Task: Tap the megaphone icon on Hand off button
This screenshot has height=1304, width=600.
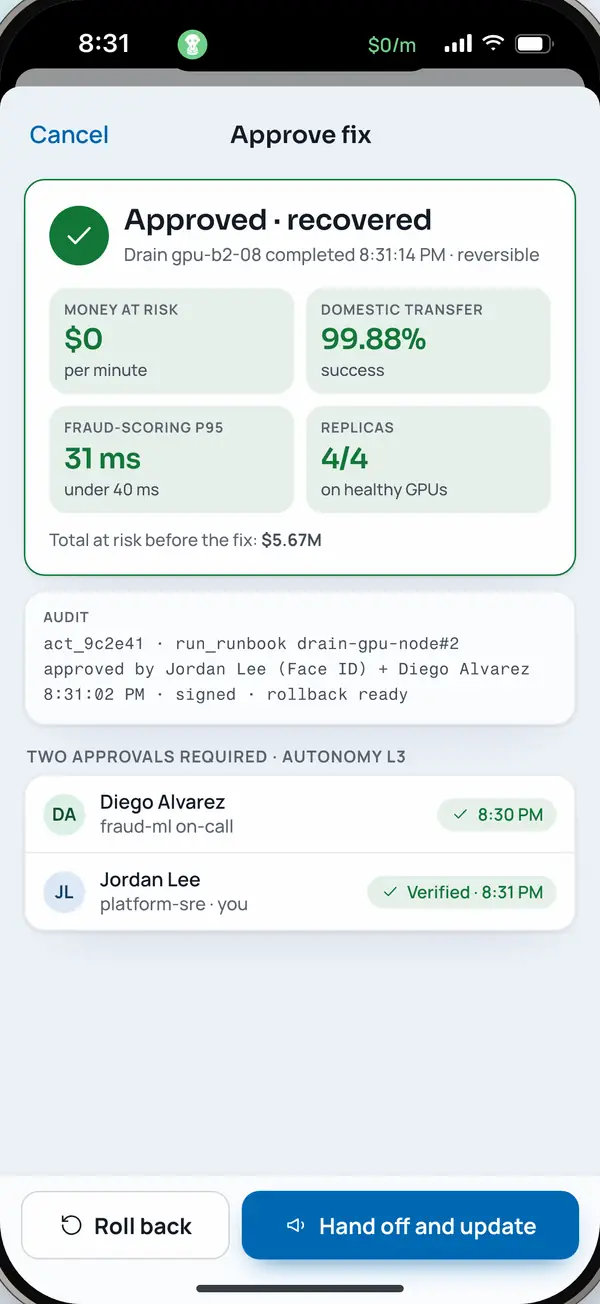Action: pos(295,1226)
